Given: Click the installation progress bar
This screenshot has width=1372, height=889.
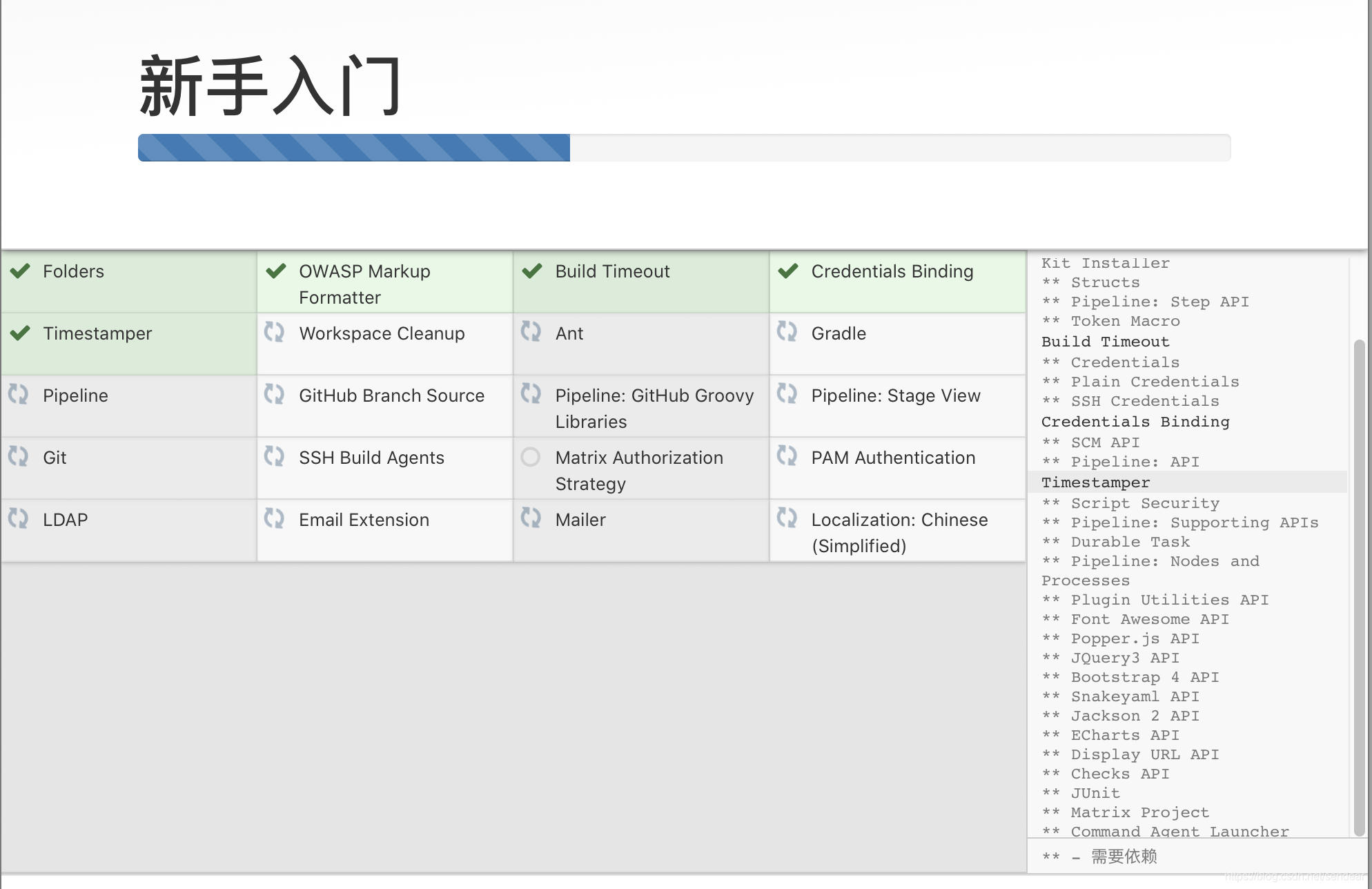Looking at the screenshot, I should [x=684, y=148].
